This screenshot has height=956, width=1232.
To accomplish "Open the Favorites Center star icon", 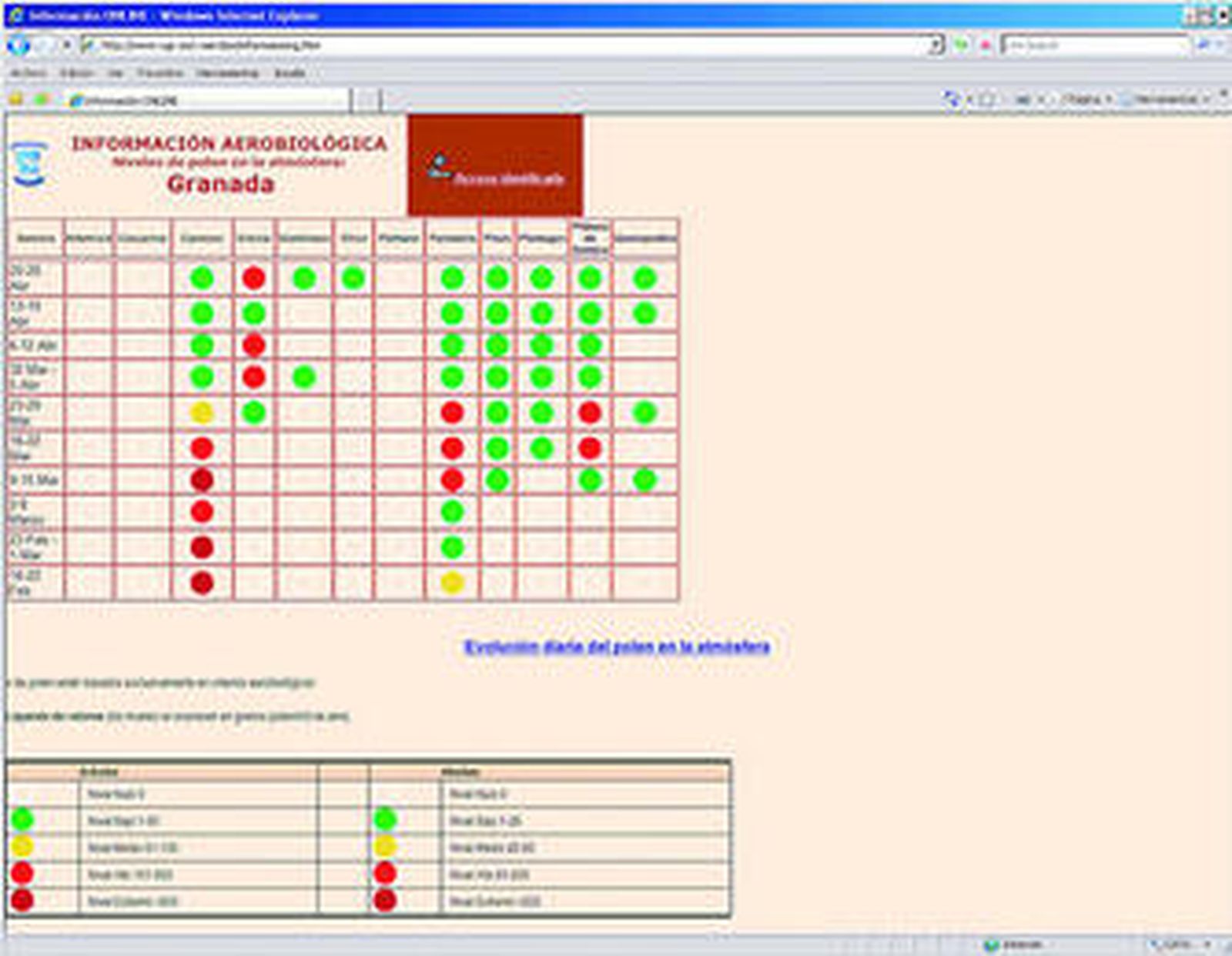I will [16, 99].
